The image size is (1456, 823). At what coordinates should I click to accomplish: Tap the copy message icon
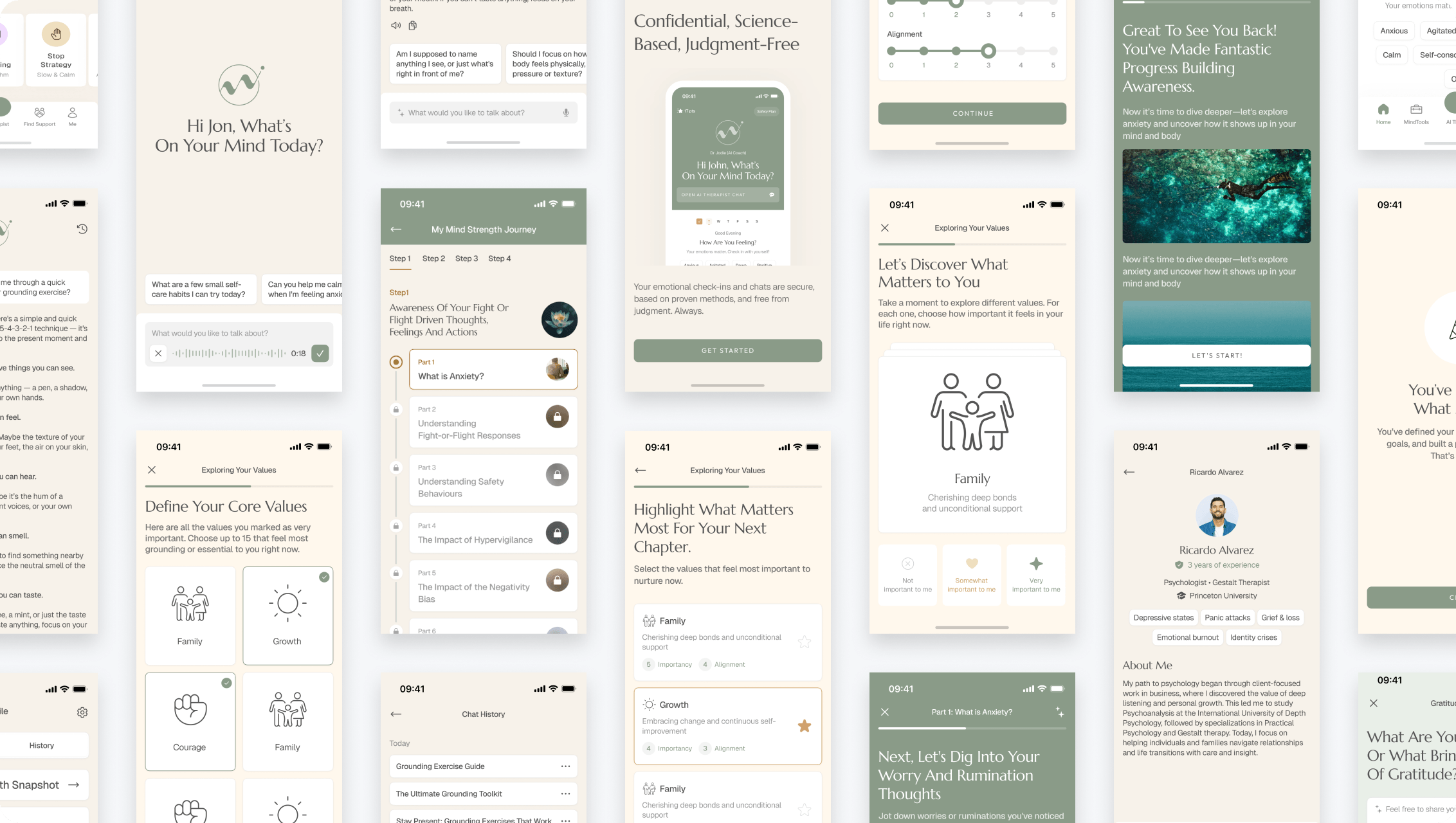[413, 26]
